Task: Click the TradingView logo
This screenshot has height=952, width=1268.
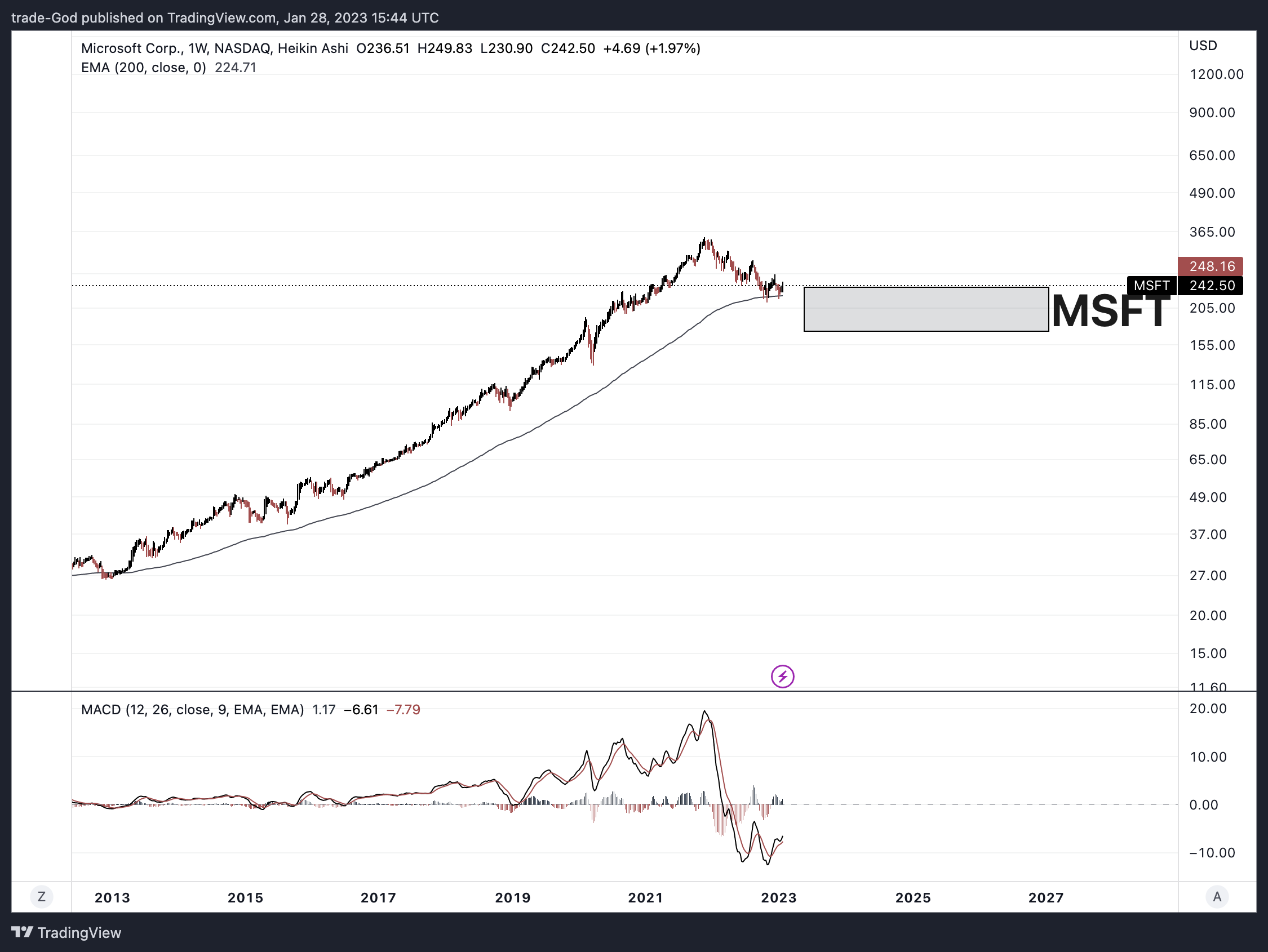Action: (23, 932)
